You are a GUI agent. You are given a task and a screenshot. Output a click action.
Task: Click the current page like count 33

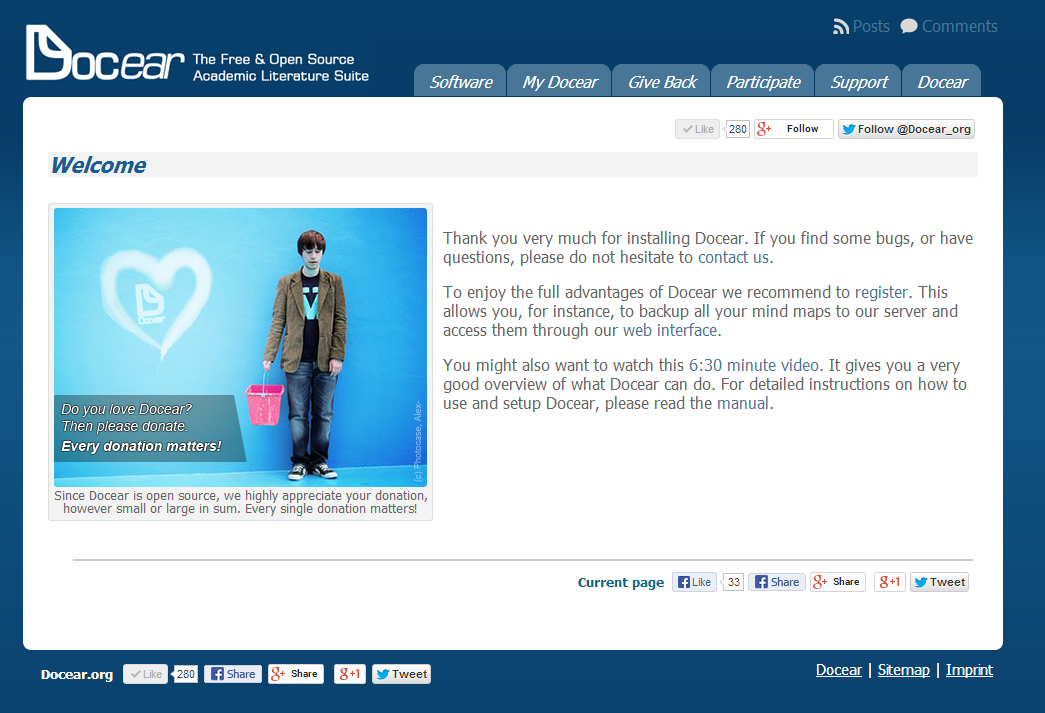[733, 582]
